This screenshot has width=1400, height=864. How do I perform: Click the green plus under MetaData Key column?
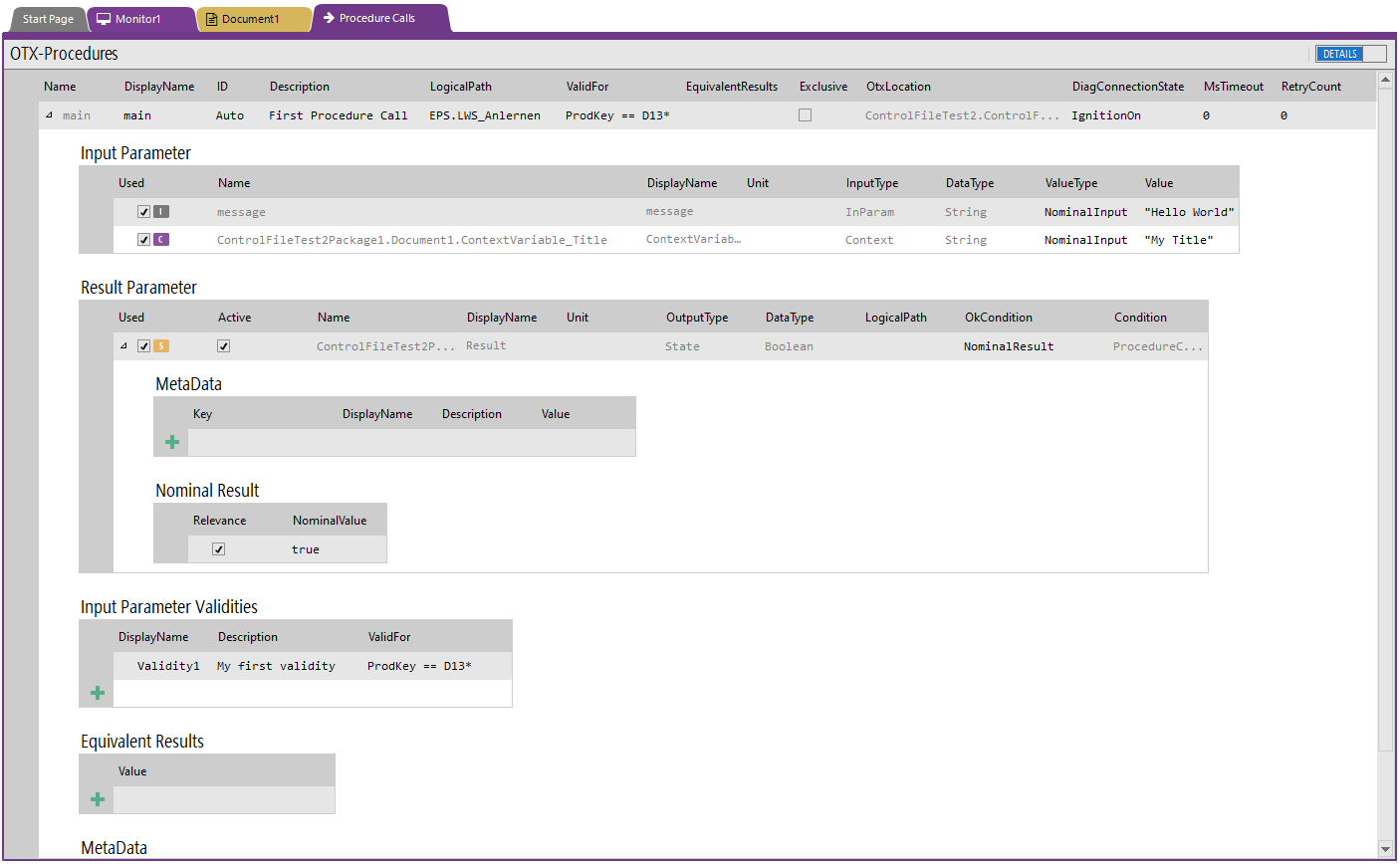171,441
